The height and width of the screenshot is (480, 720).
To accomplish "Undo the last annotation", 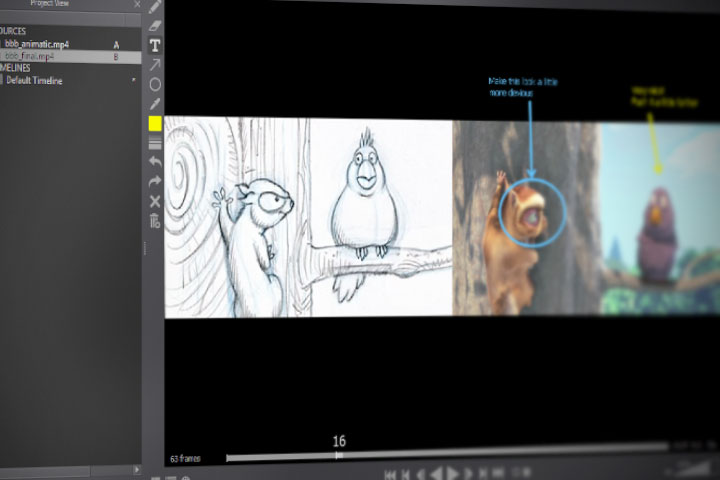I will [155, 162].
